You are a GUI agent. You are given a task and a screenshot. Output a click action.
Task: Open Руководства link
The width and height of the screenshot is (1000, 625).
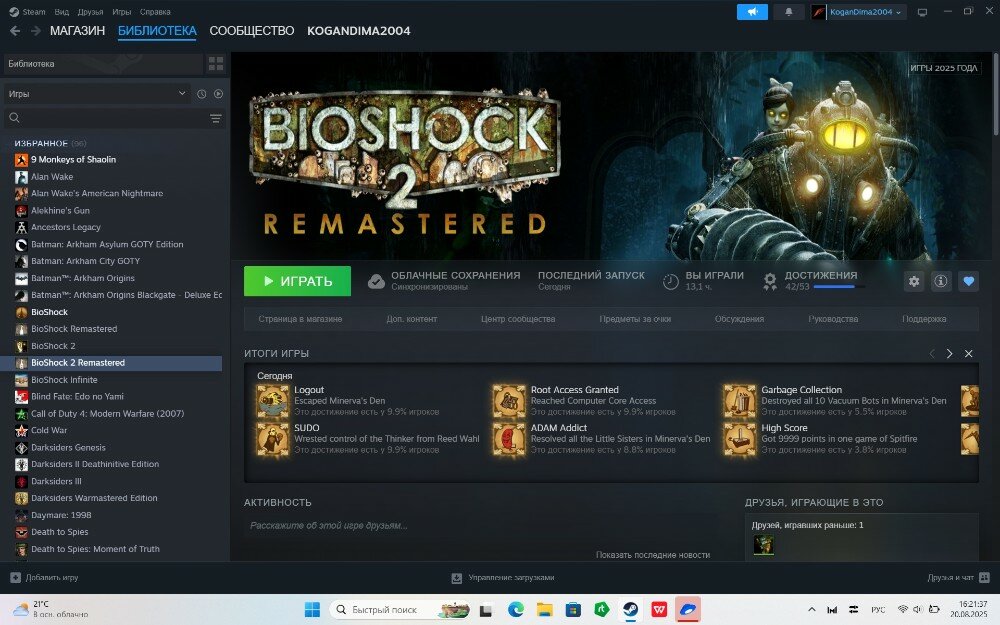coord(833,319)
